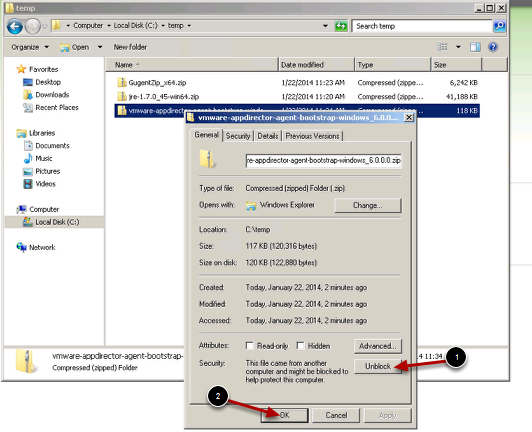The image size is (532, 432).
Task: Click the Unblock button
Action: pyautogui.click(x=378, y=367)
